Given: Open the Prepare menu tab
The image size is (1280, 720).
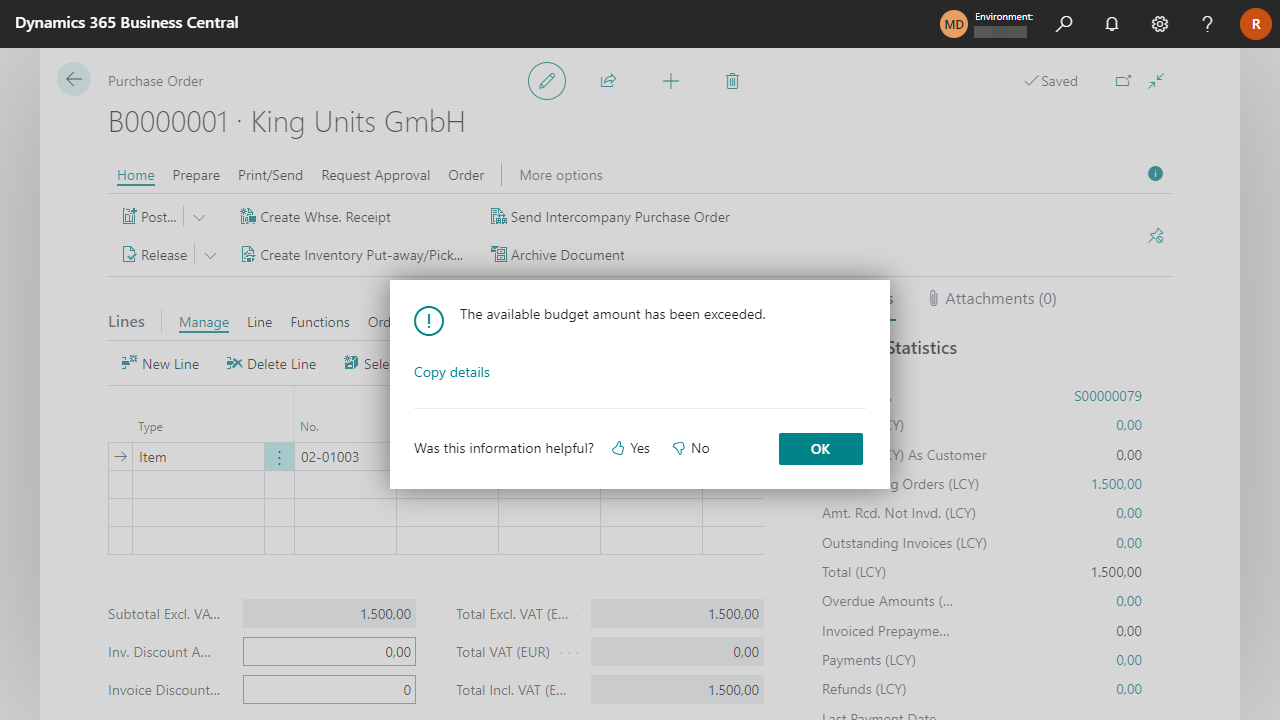Looking at the screenshot, I should coord(196,175).
